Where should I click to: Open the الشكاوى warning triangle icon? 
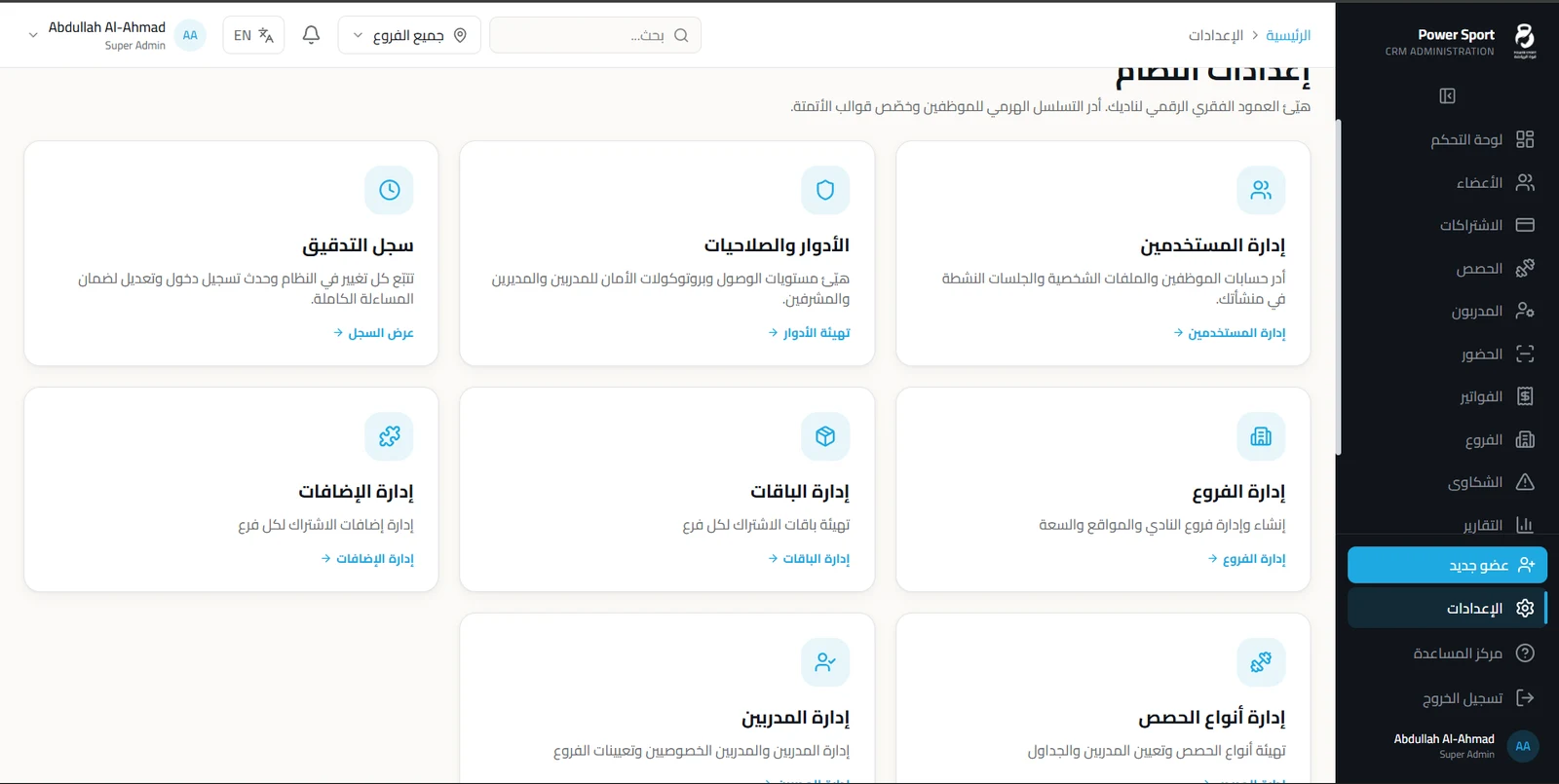point(1525,482)
